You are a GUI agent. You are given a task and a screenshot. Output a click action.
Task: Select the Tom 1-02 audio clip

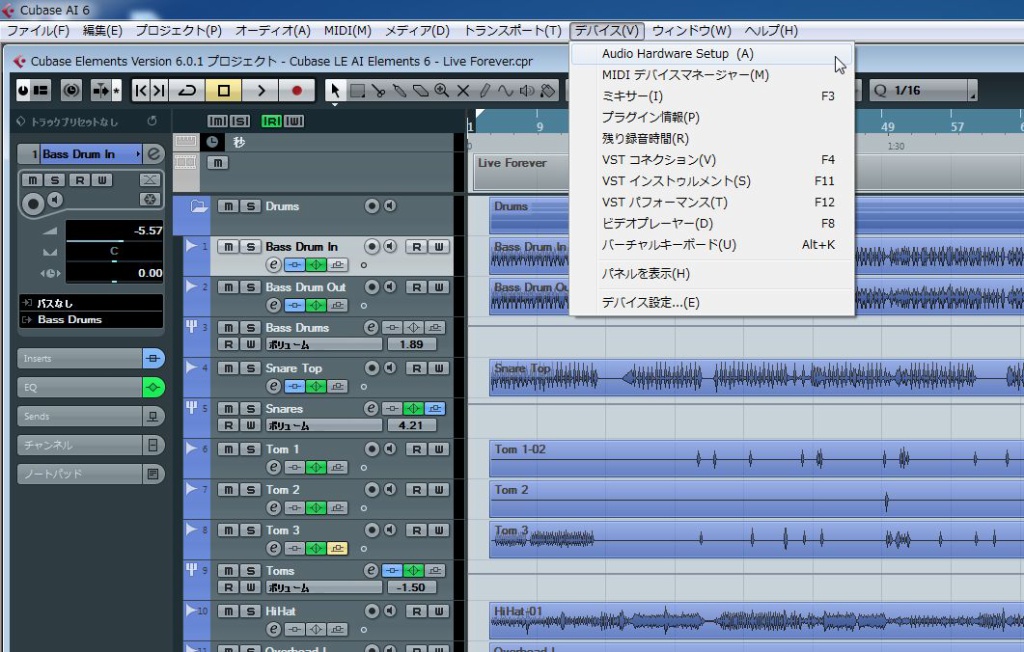(x=756, y=459)
